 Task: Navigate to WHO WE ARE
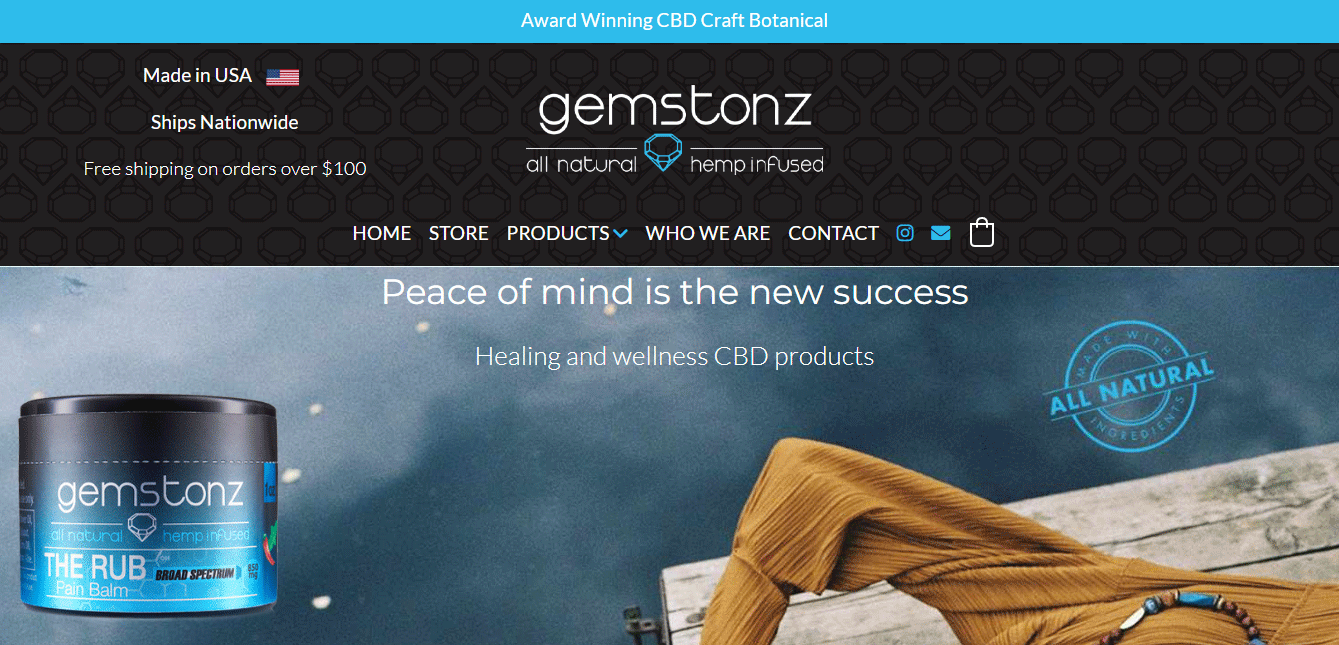708,233
